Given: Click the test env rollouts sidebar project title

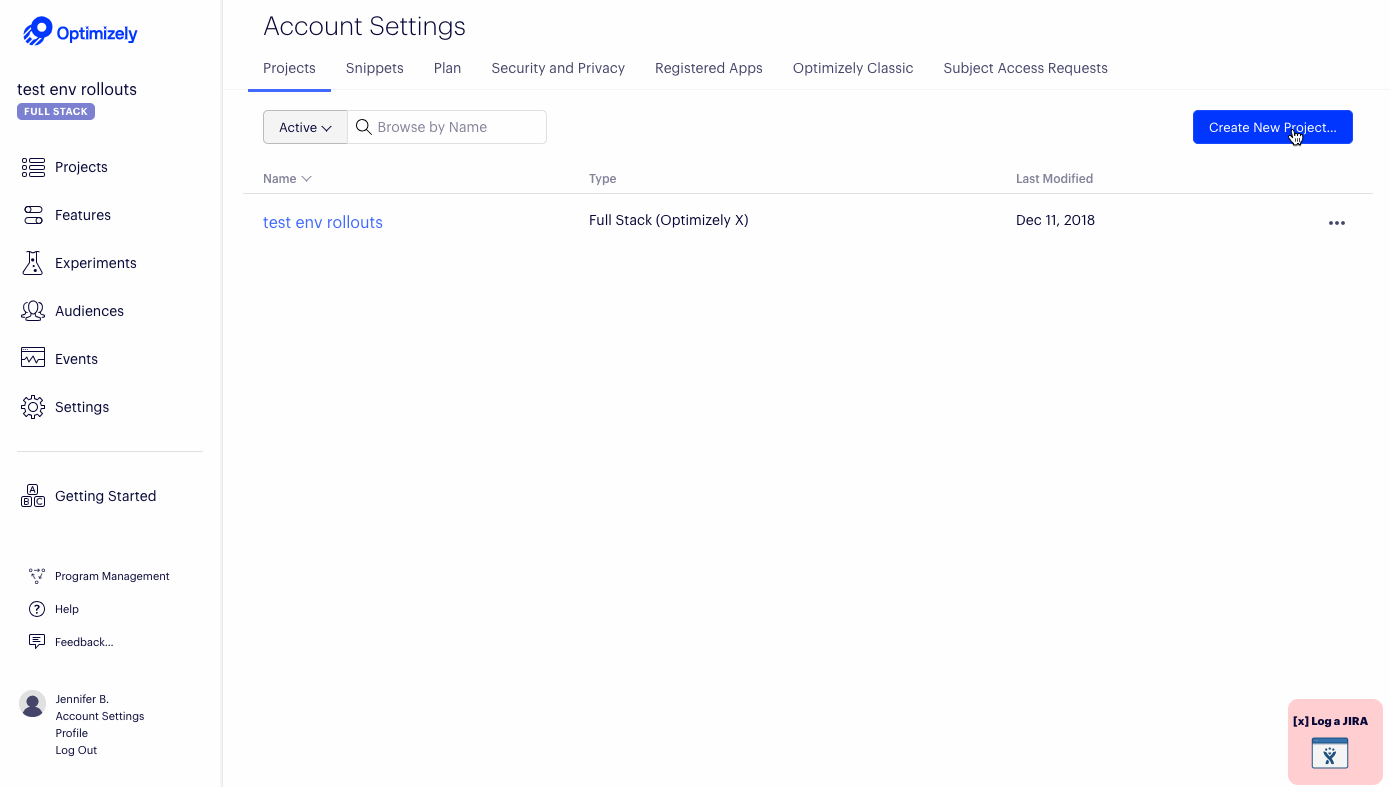Looking at the screenshot, I should [x=77, y=89].
